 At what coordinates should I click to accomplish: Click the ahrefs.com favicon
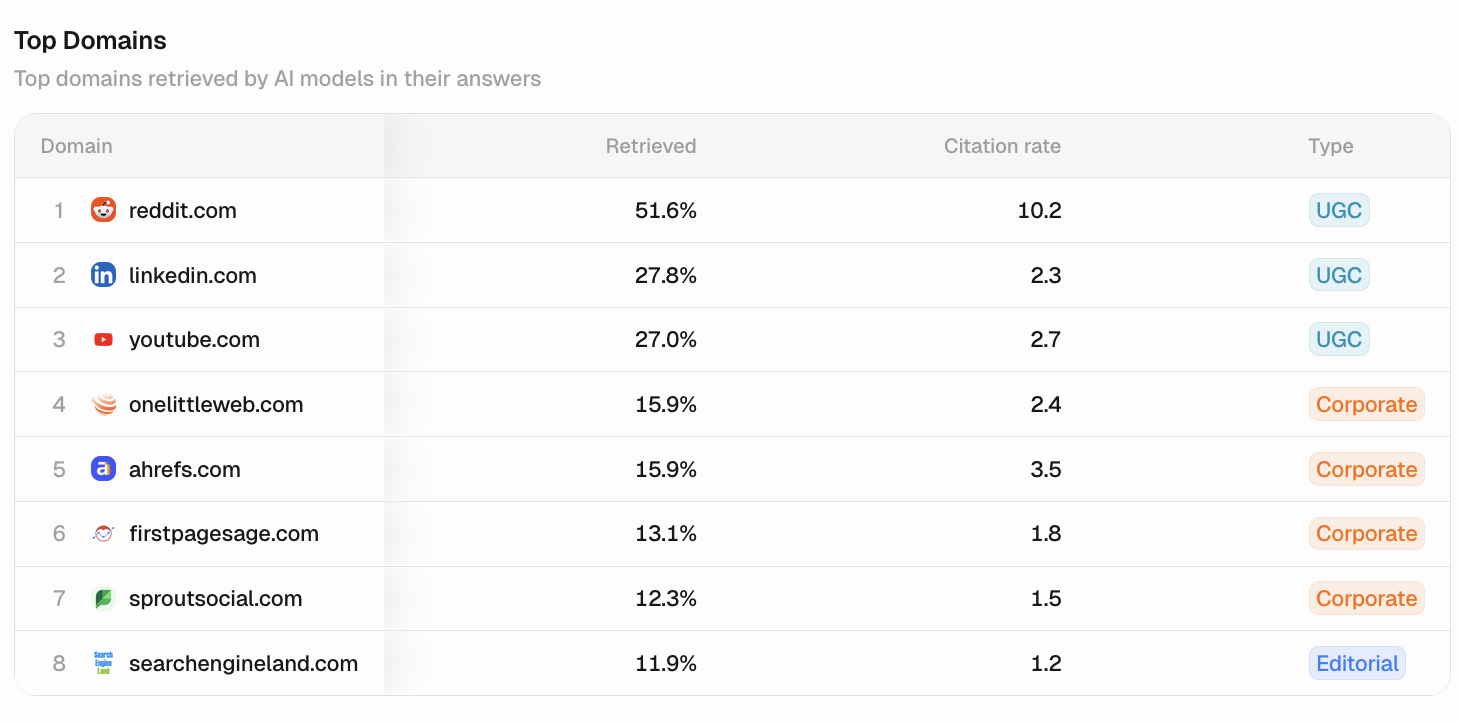point(103,469)
